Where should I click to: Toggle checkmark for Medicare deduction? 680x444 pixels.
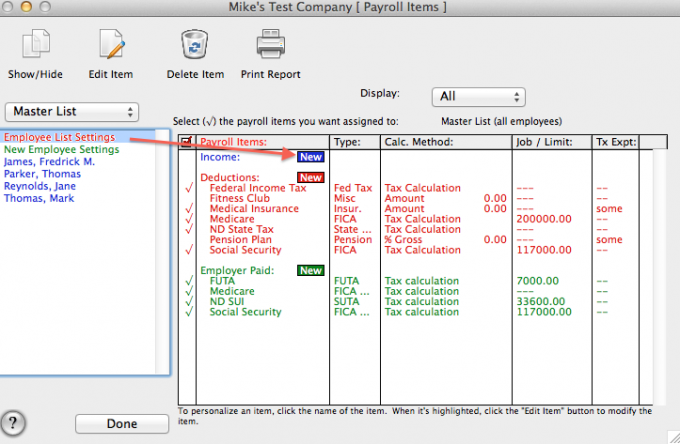(189, 219)
